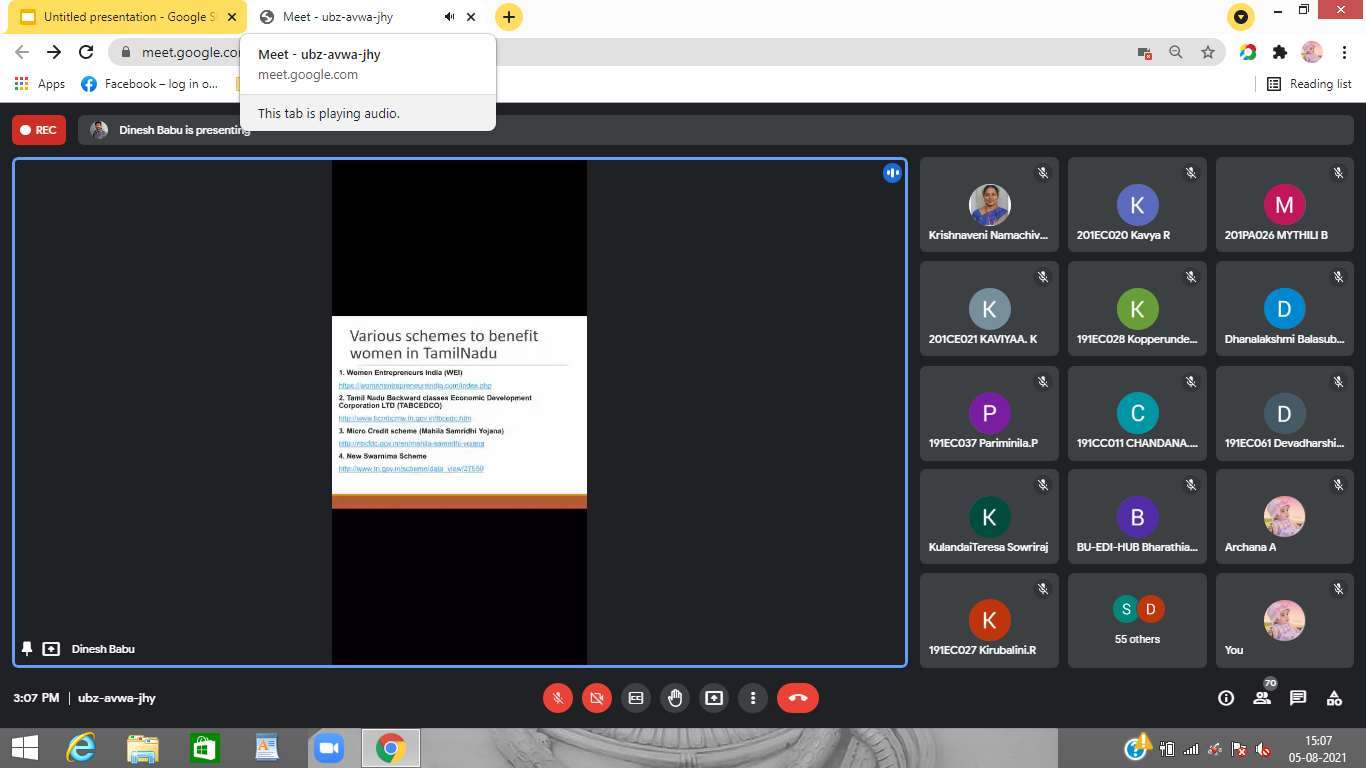
Task: Show participants list with 70 badge
Action: coord(1262,698)
